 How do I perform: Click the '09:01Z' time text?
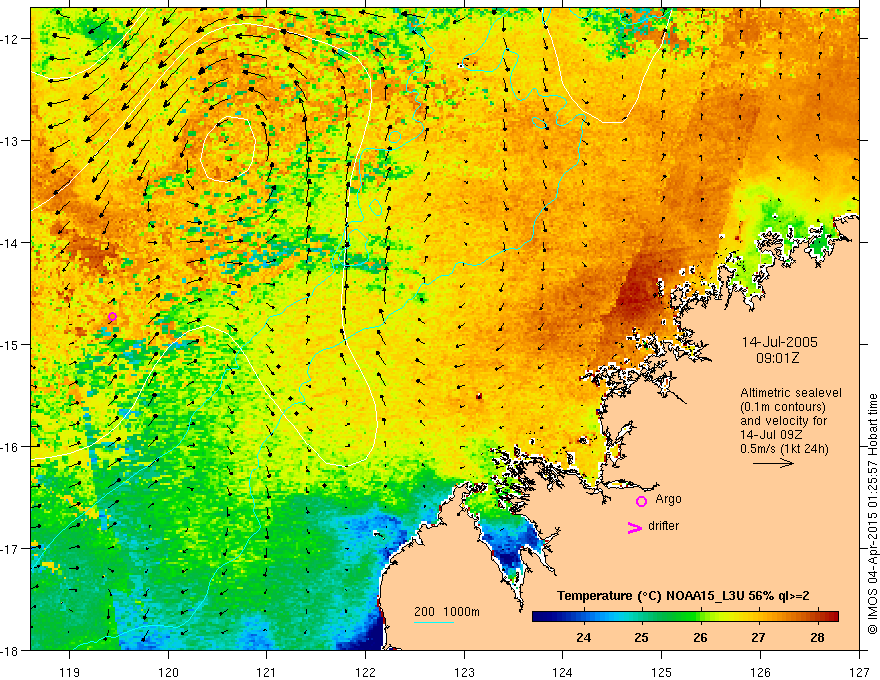[777, 358]
